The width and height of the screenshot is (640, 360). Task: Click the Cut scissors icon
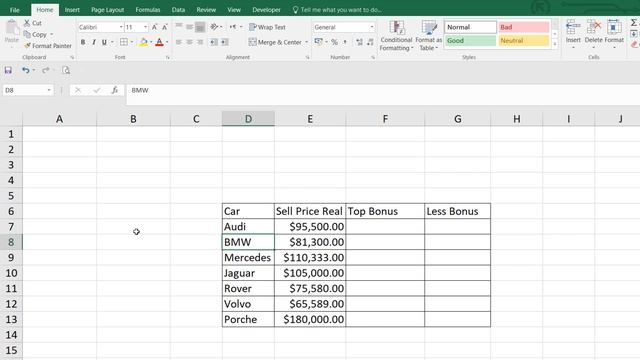pyautogui.click(x=27, y=23)
